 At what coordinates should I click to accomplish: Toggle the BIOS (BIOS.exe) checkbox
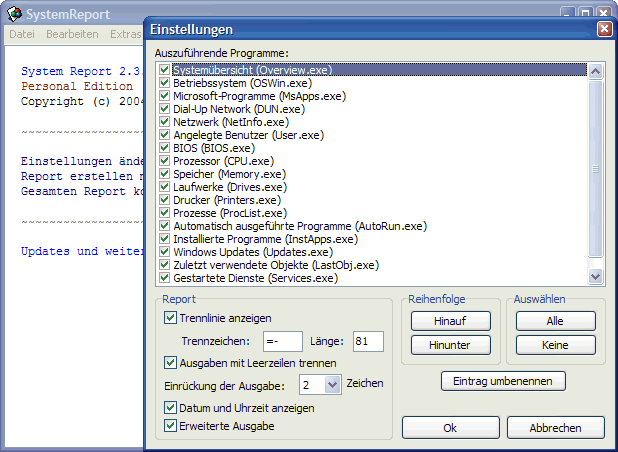164,148
